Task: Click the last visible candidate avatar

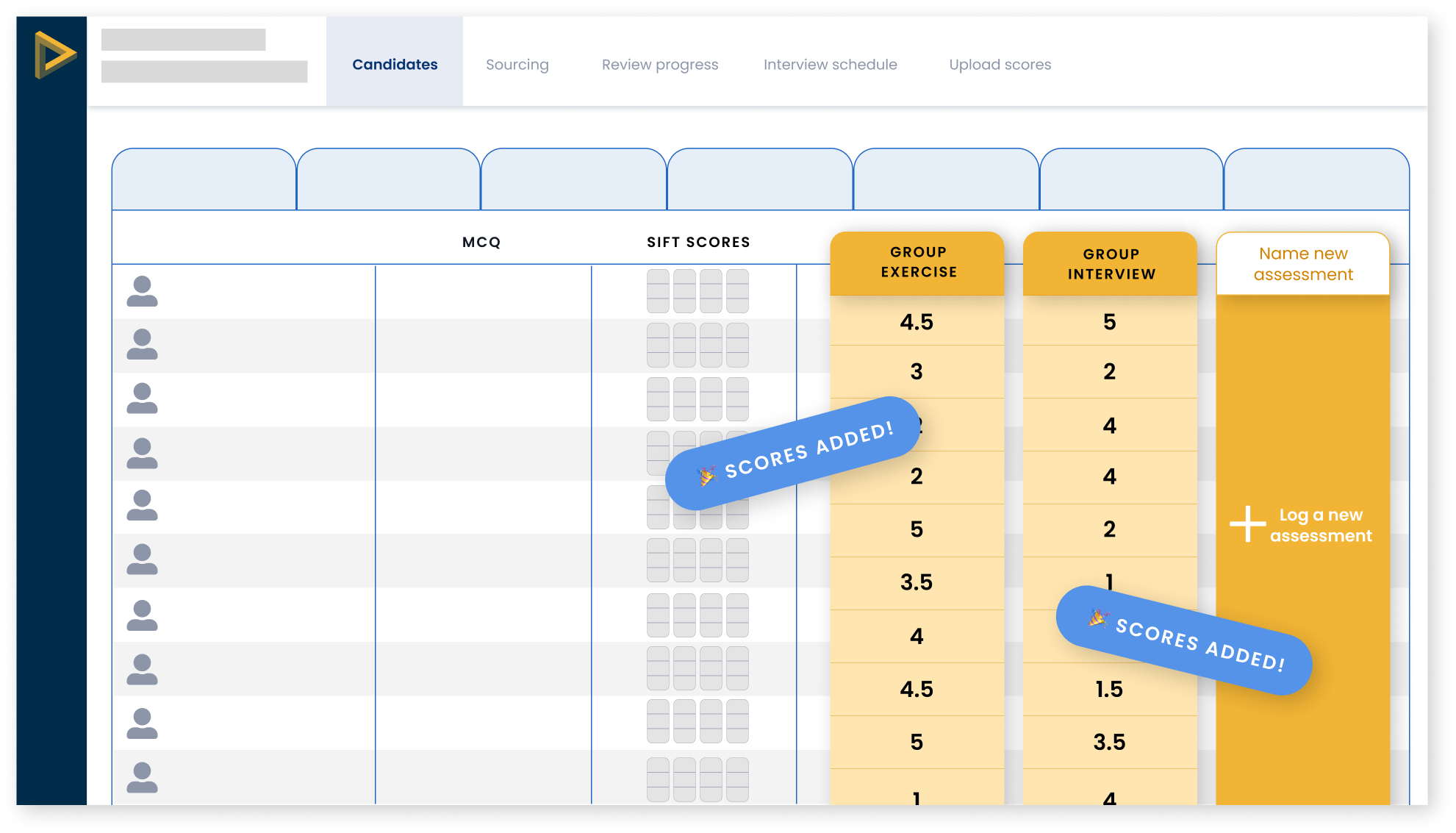Action: [142, 778]
